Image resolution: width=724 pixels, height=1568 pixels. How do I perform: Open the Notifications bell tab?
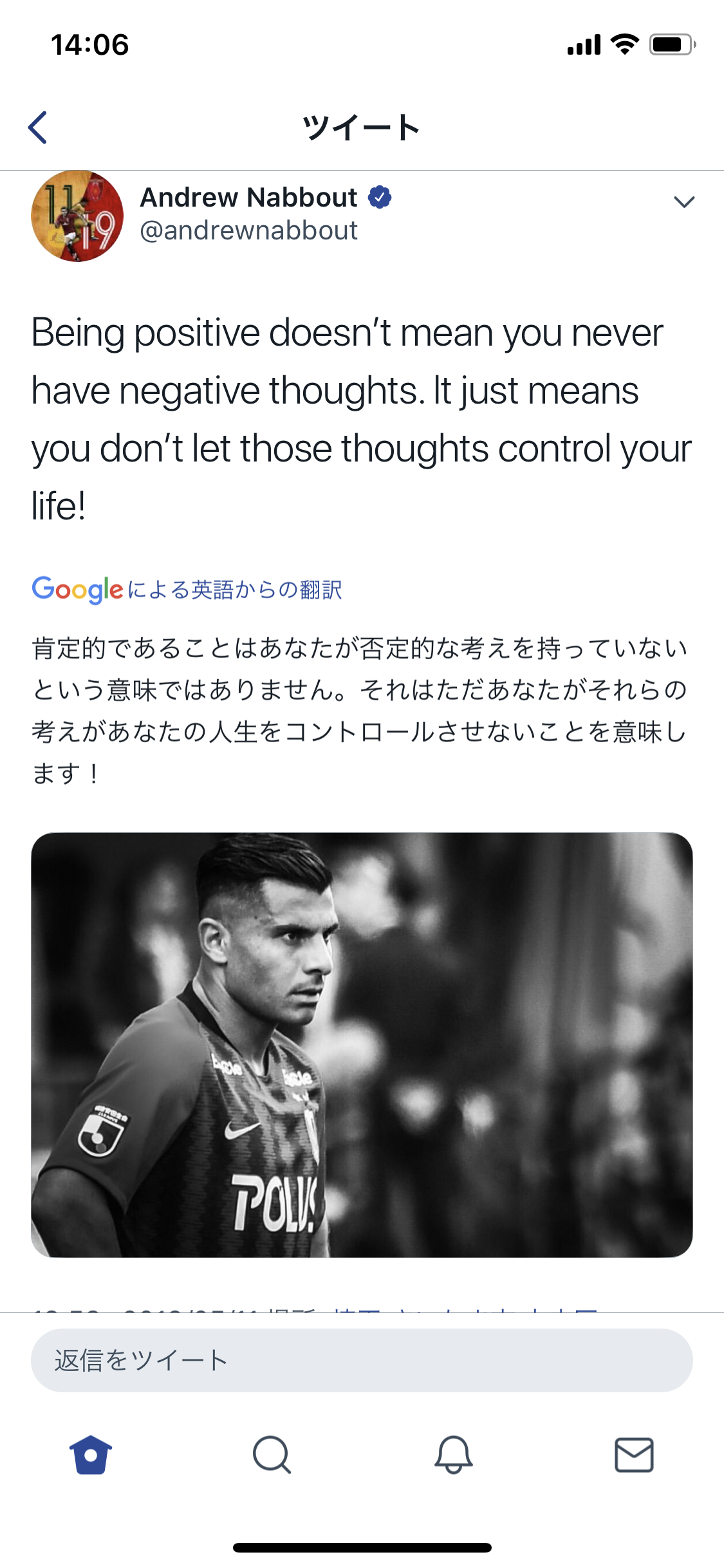pyautogui.click(x=453, y=1455)
